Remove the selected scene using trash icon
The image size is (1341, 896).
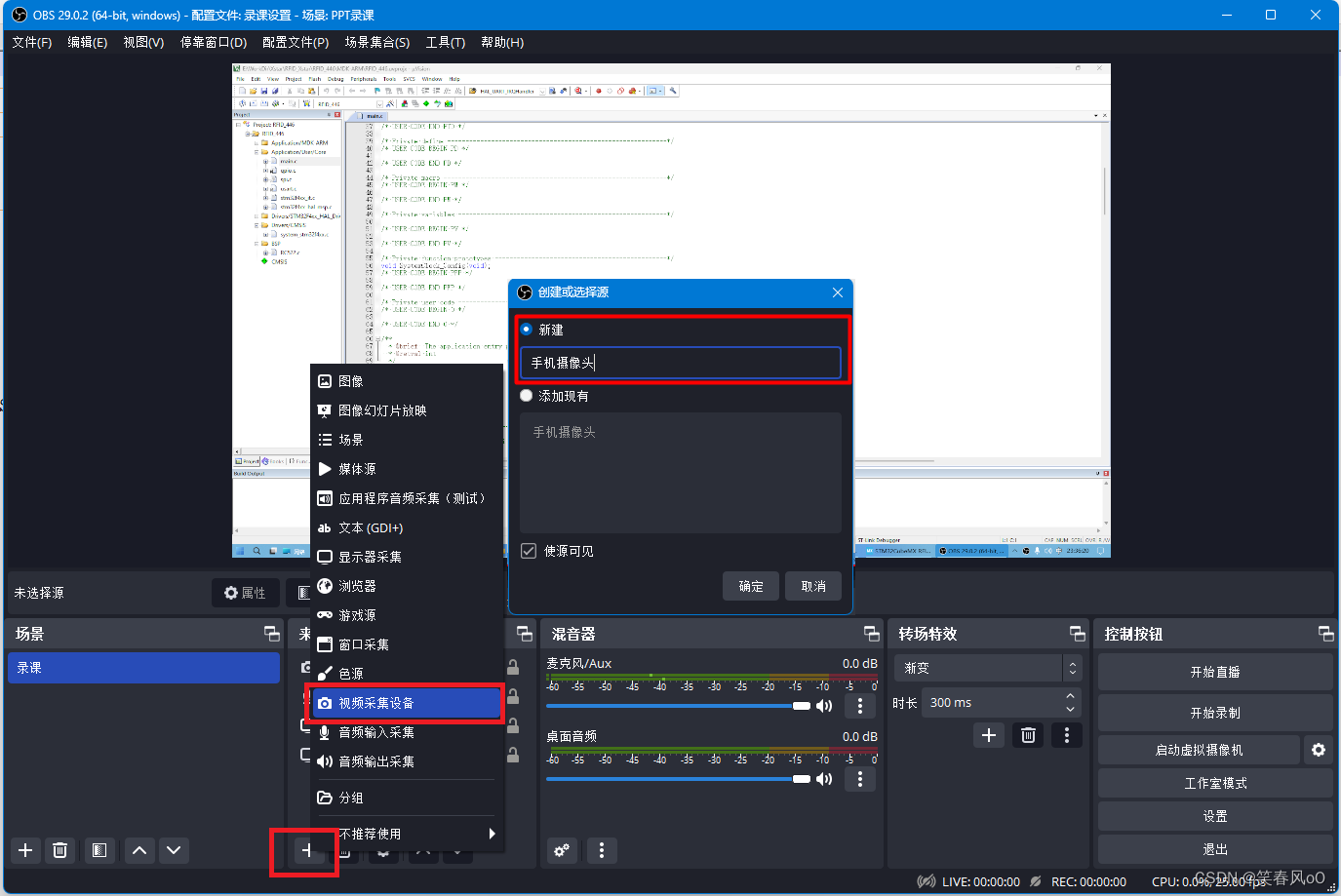59,850
